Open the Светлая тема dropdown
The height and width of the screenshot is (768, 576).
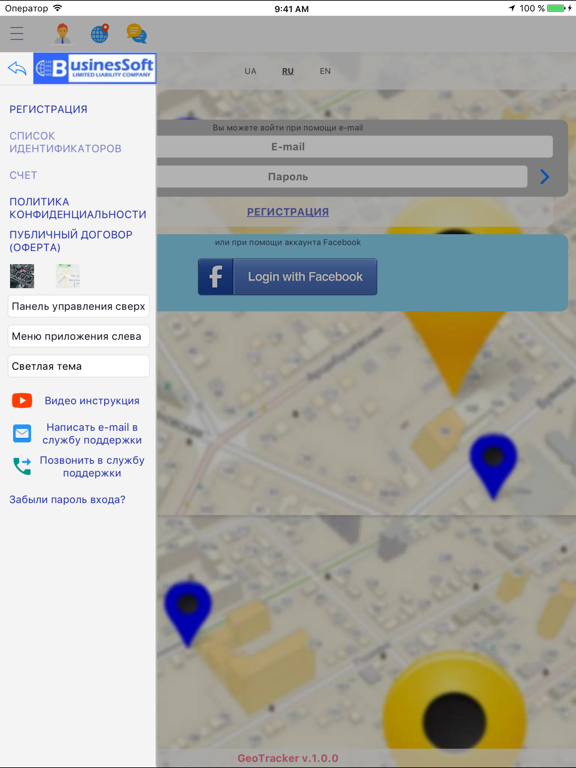78,366
